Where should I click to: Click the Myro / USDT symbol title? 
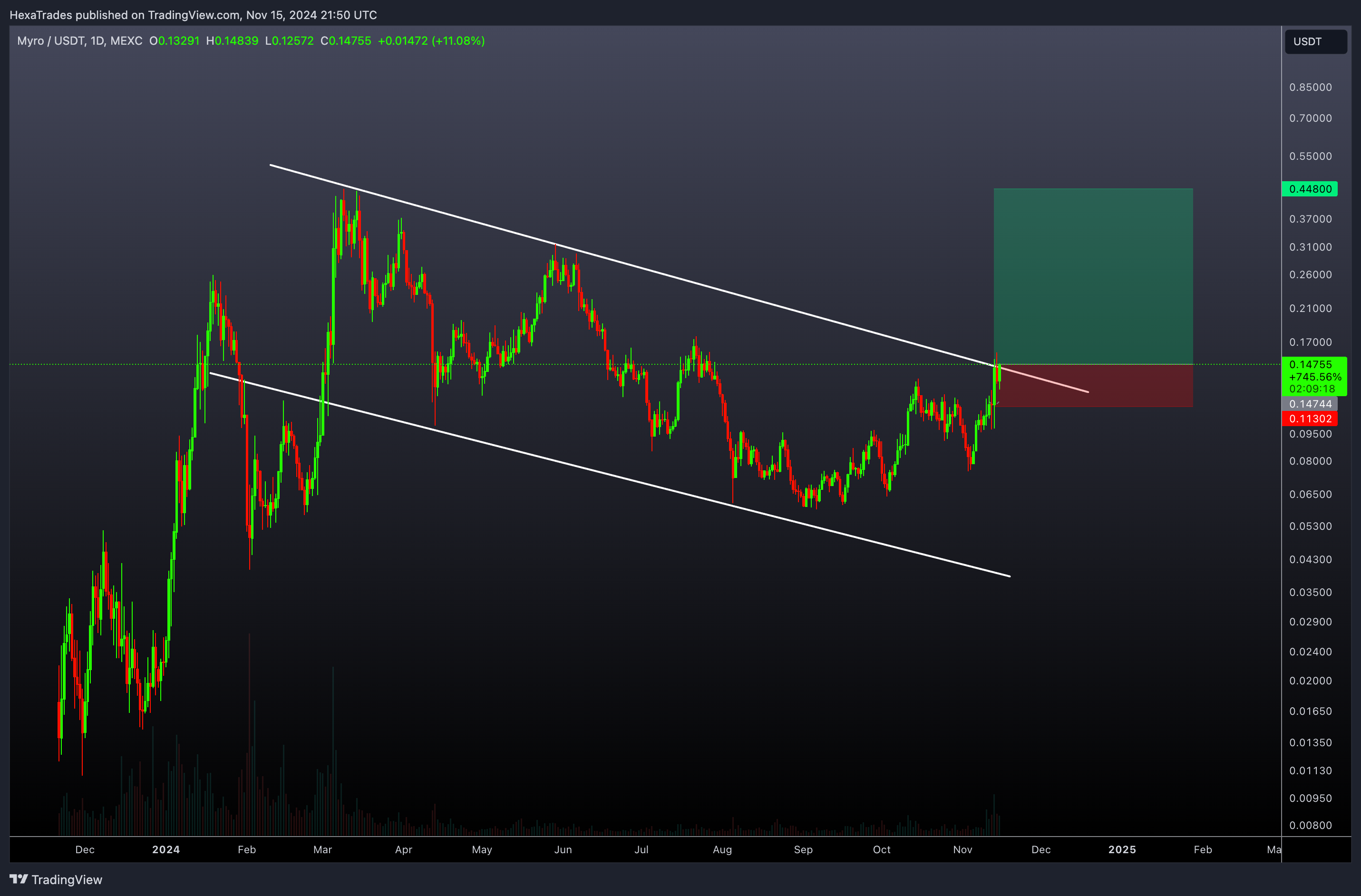[x=79, y=40]
